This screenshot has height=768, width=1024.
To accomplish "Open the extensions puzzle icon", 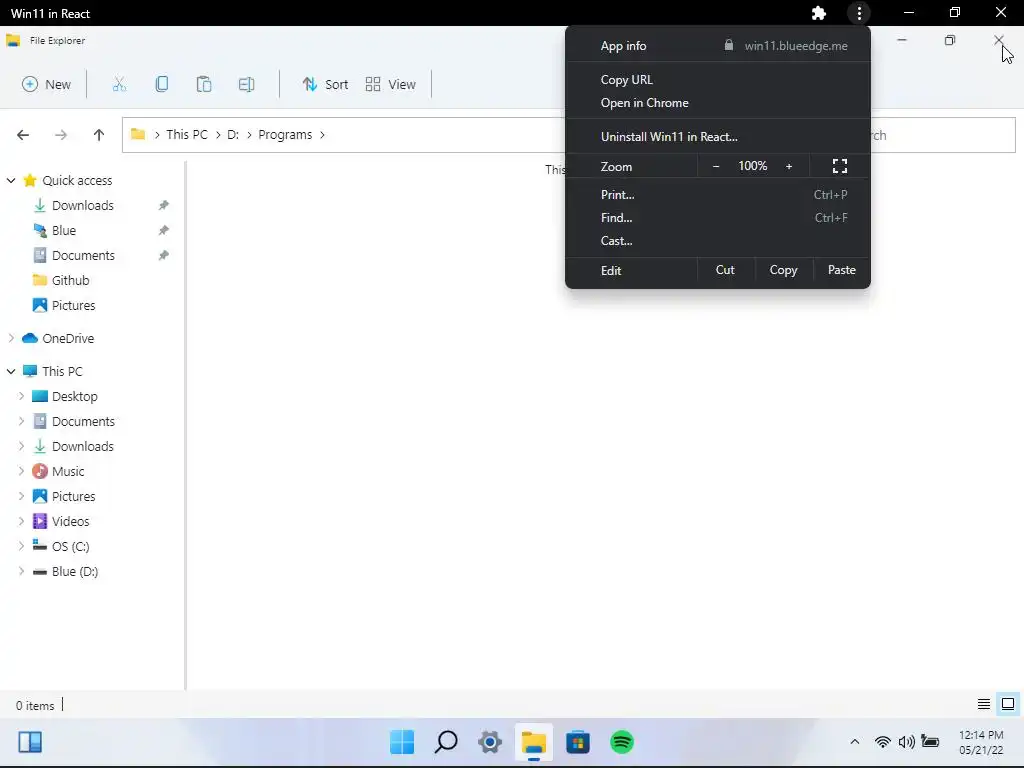I will tap(818, 13).
